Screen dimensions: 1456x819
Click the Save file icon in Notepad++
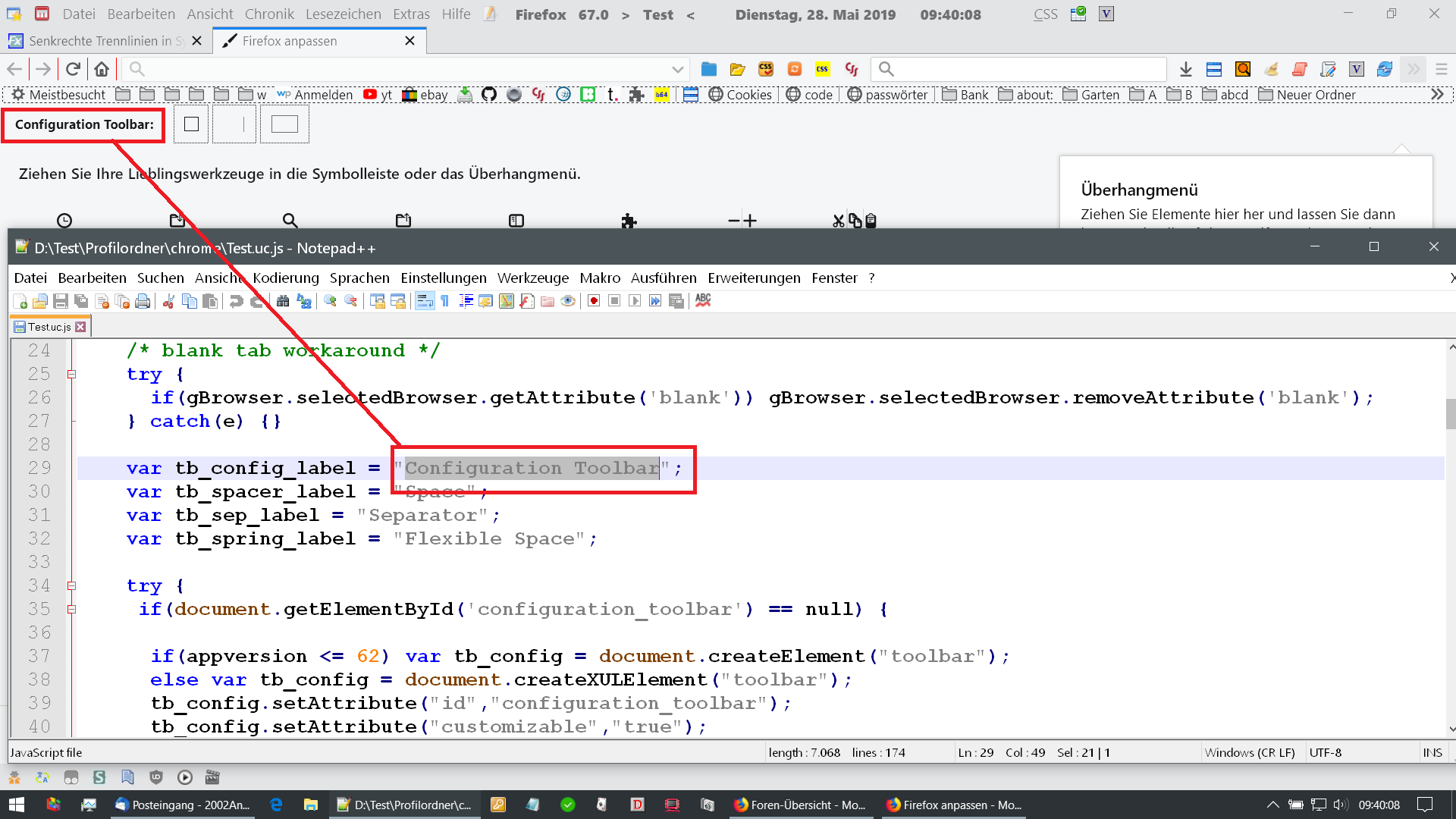tap(61, 301)
